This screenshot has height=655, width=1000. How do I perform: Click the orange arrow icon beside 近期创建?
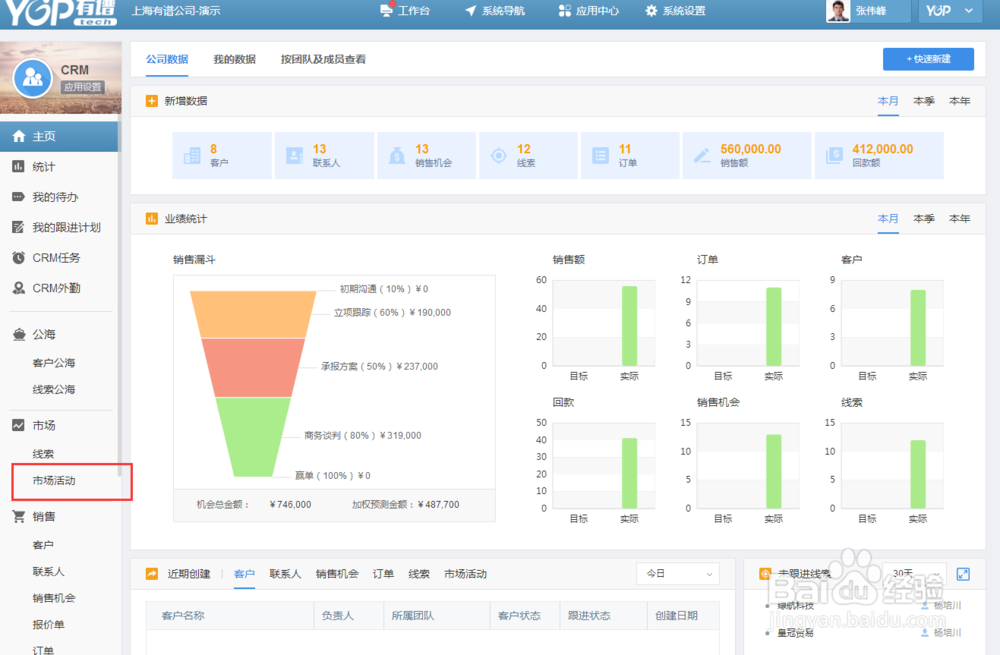[x=152, y=574]
